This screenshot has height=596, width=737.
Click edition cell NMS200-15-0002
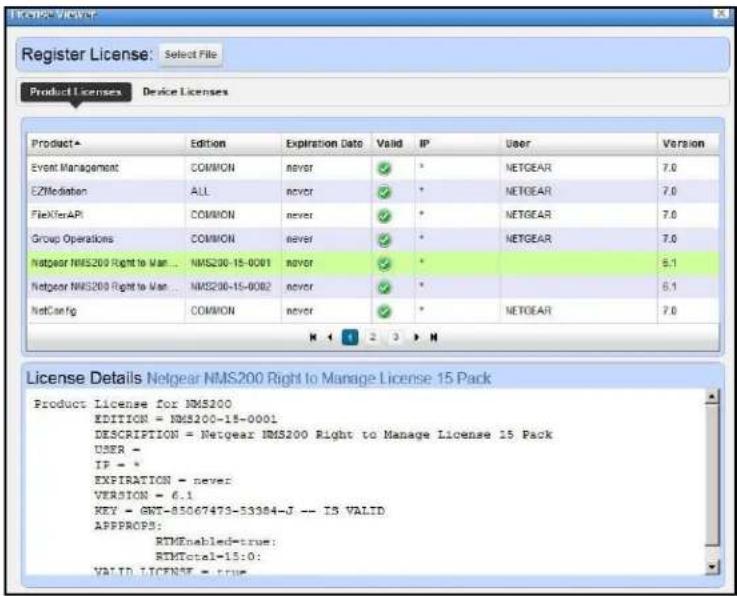click(230, 287)
